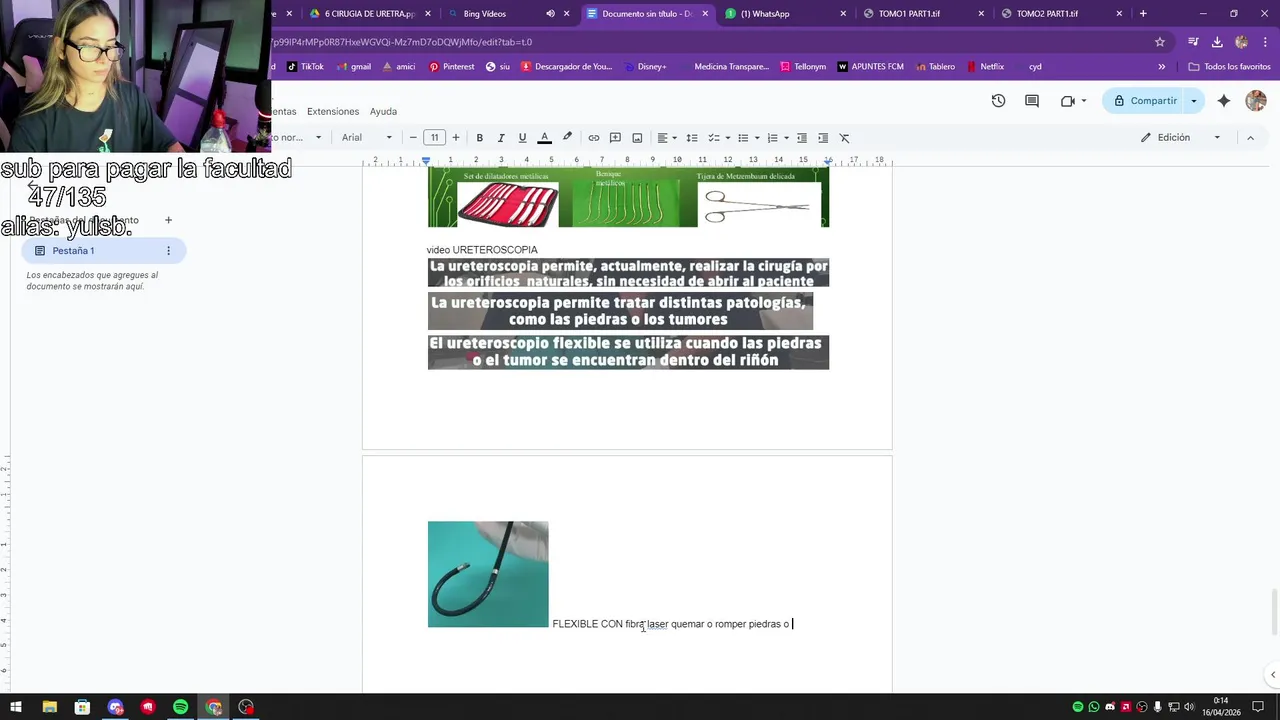This screenshot has width=1280, height=720.
Task: Open Spotify from the taskbar
Action: pyautogui.click(x=181, y=707)
